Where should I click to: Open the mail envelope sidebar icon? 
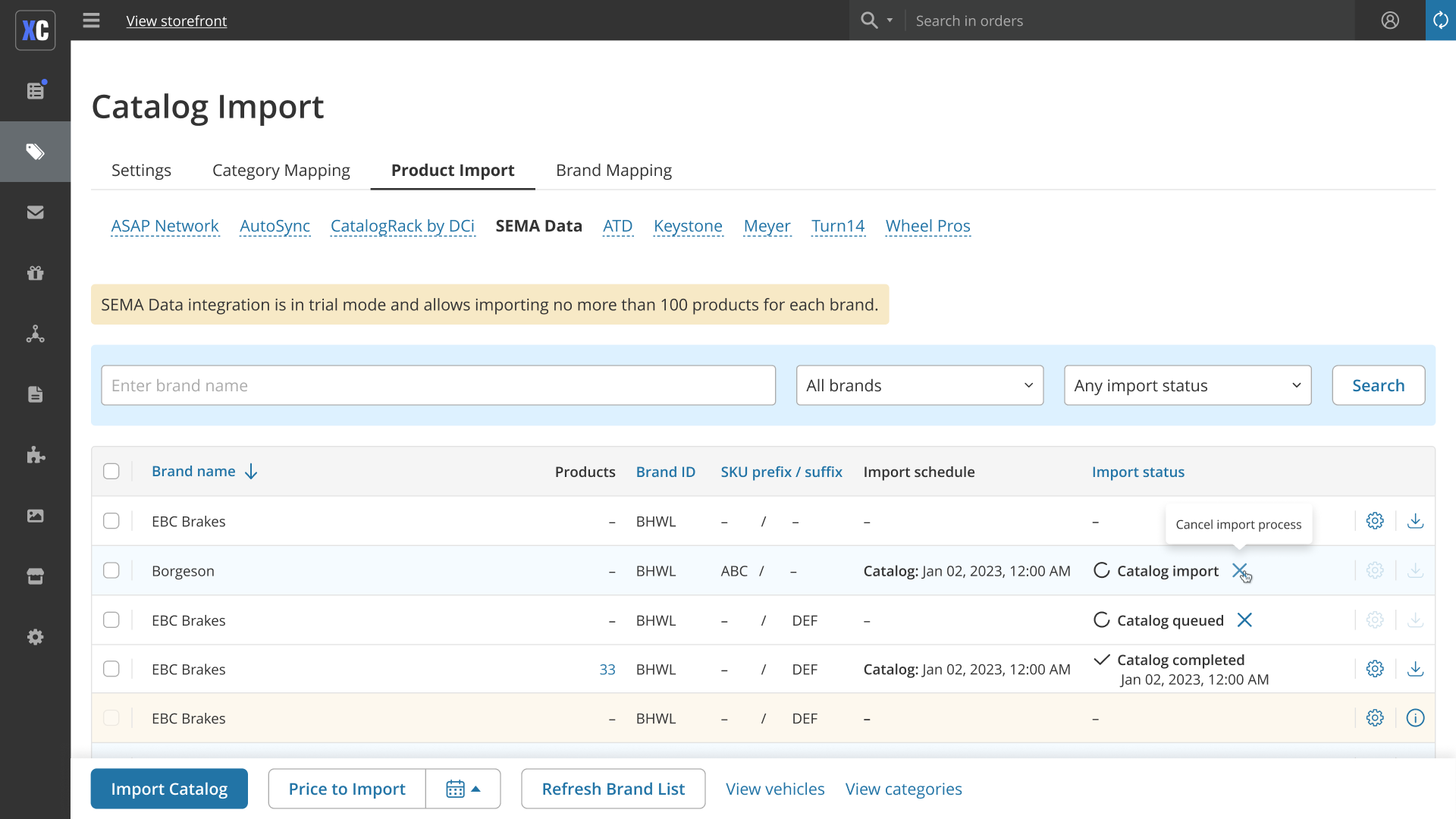coord(36,212)
